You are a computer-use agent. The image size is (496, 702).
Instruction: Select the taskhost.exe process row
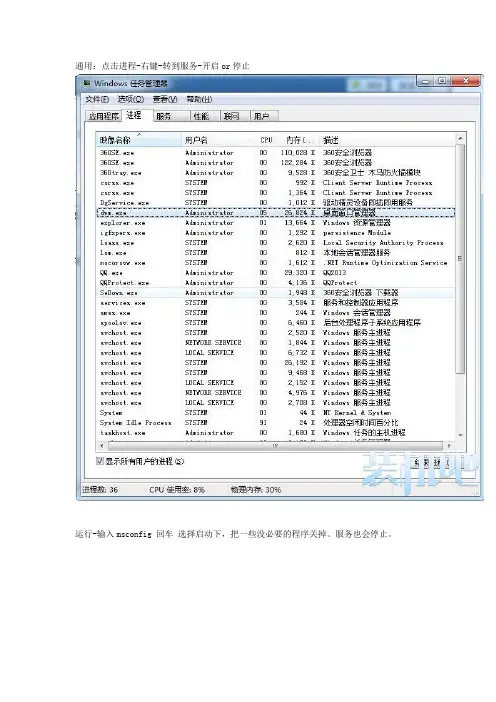point(276,433)
